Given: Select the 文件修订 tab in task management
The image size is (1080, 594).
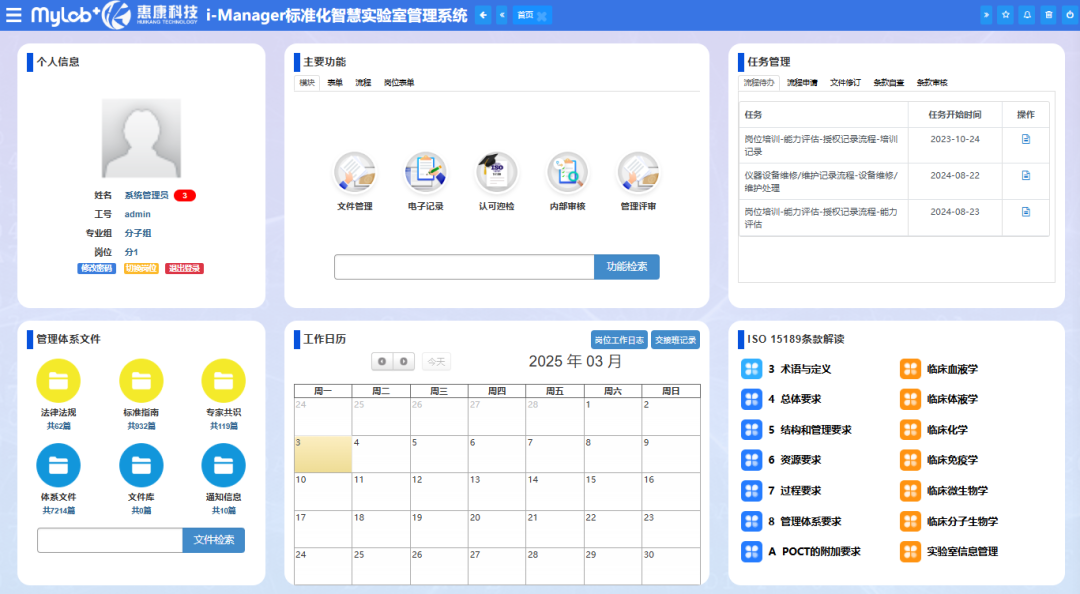Looking at the screenshot, I should [x=845, y=83].
